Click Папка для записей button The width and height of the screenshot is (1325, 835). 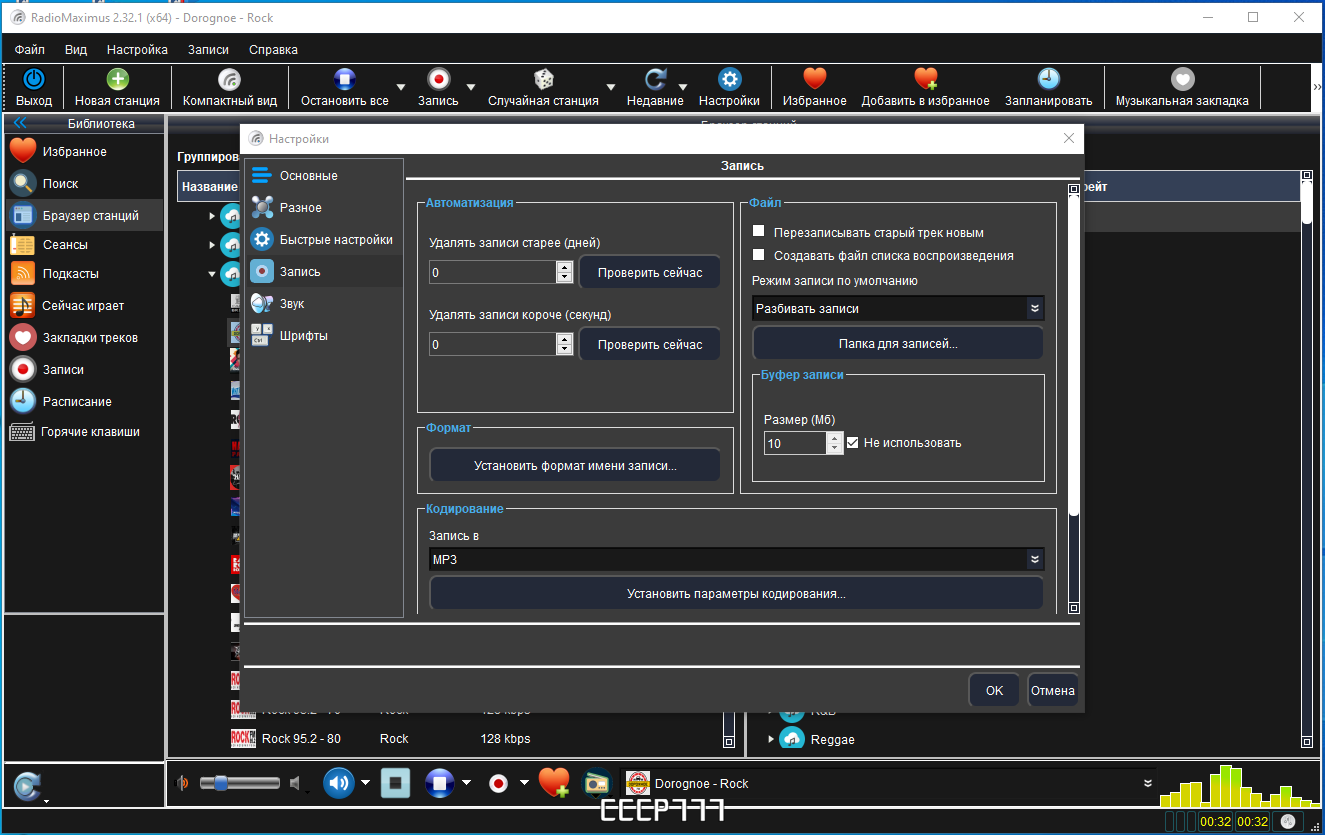(x=898, y=343)
